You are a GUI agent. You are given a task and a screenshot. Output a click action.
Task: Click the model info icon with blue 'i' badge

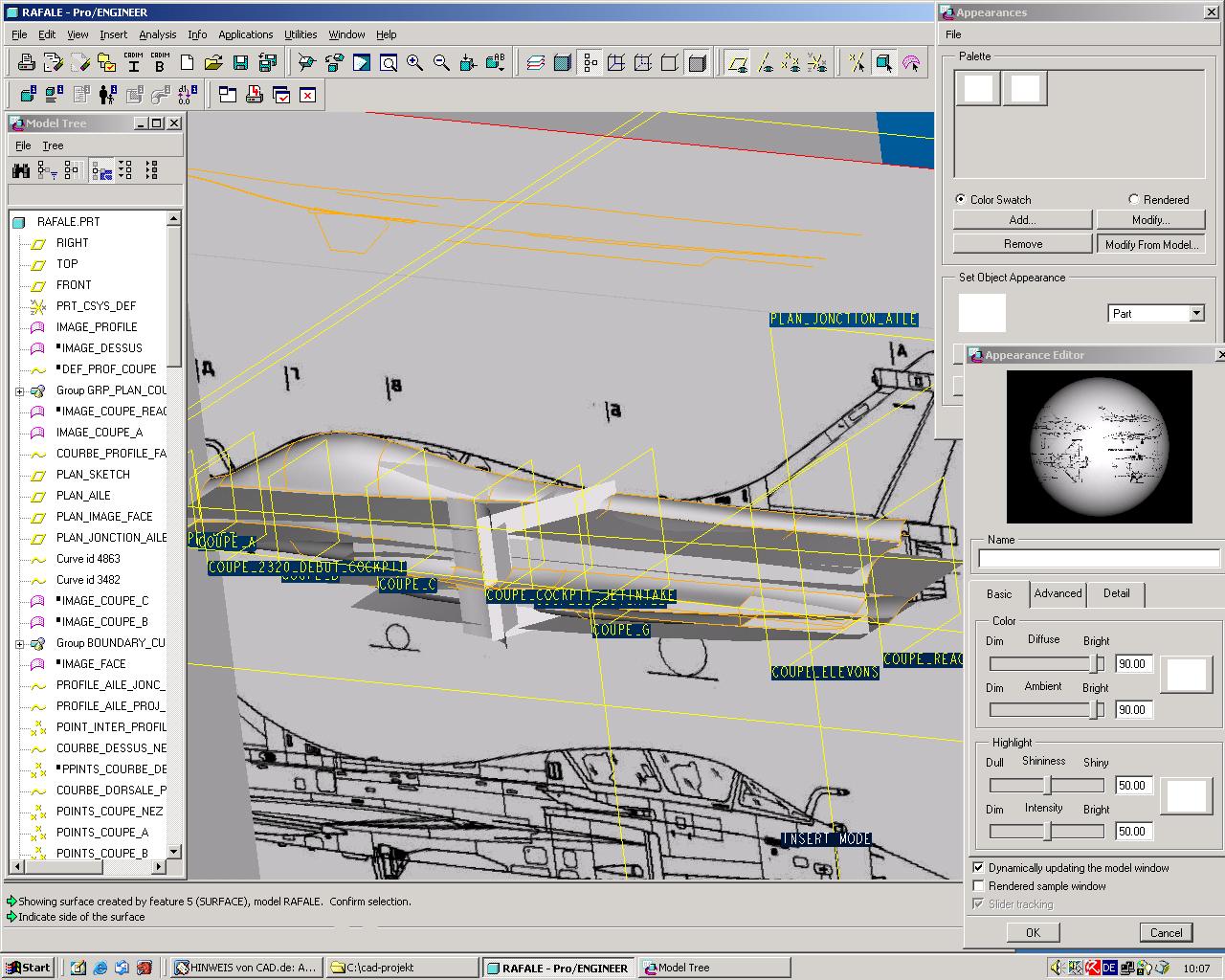click(27, 95)
